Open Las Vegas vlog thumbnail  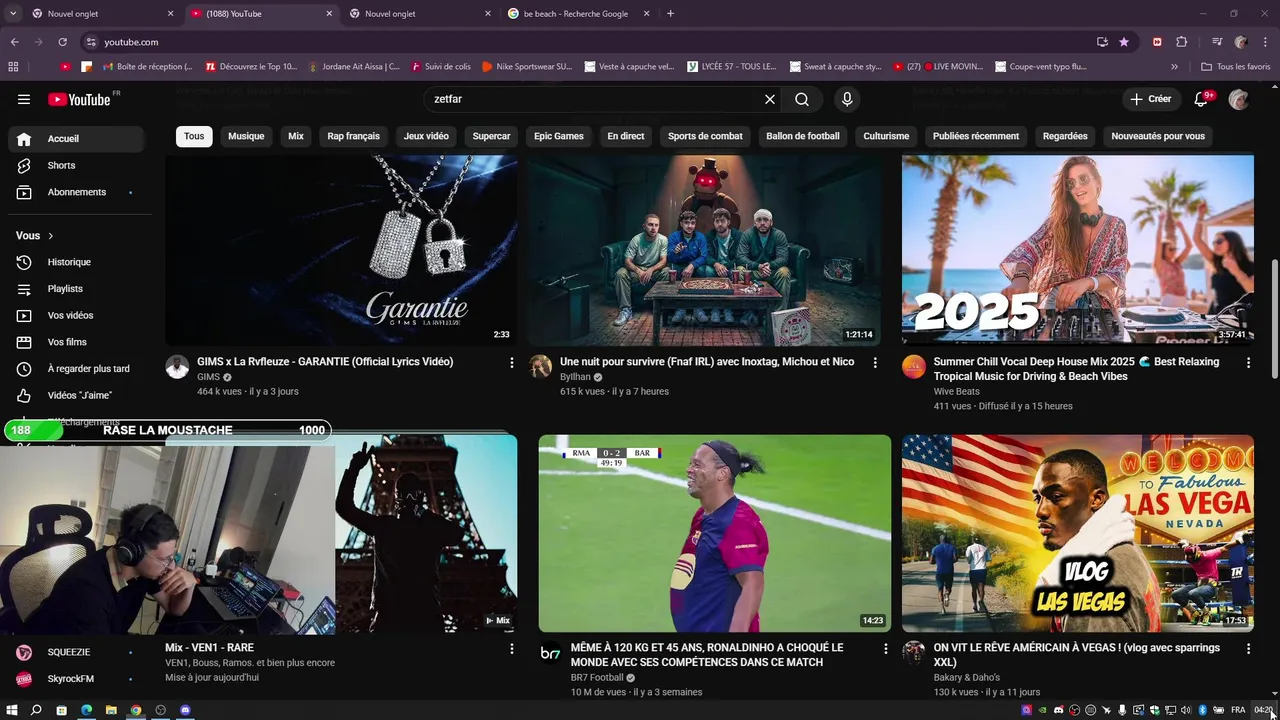coord(1077,533)
